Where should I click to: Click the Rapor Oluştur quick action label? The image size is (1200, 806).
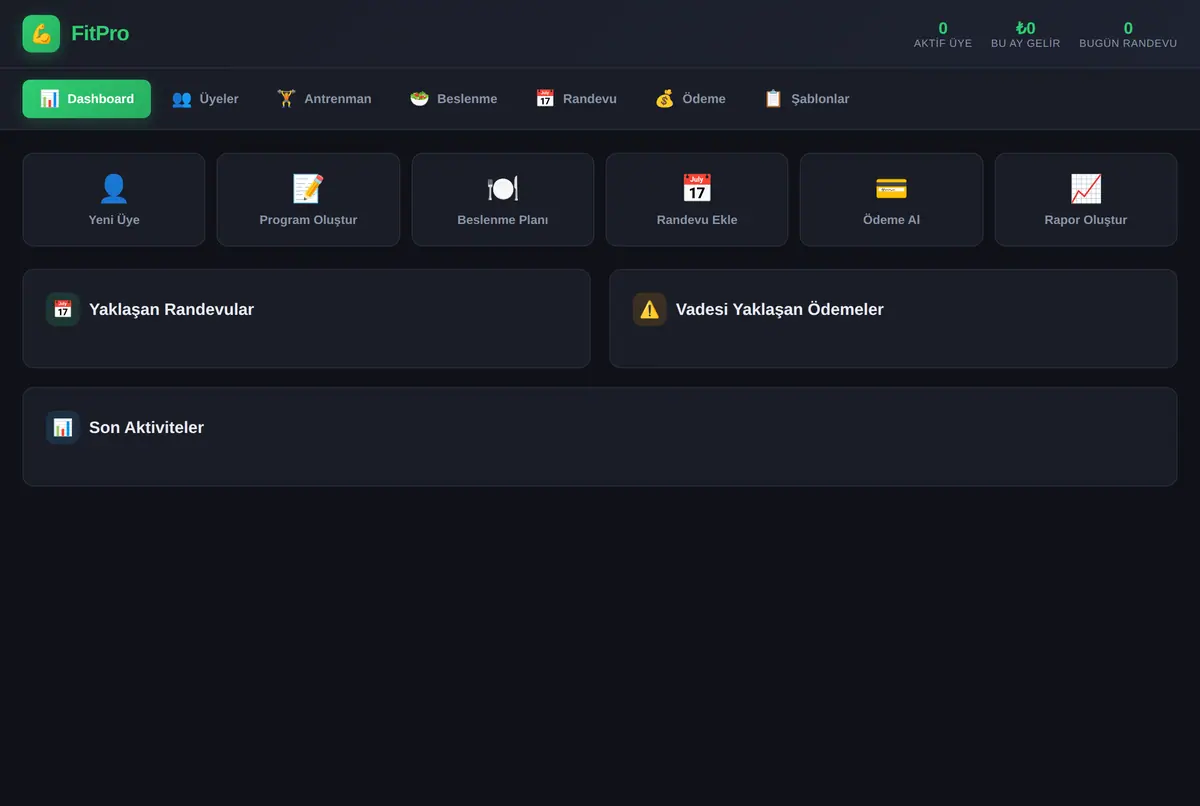(x=1086, y=220)
